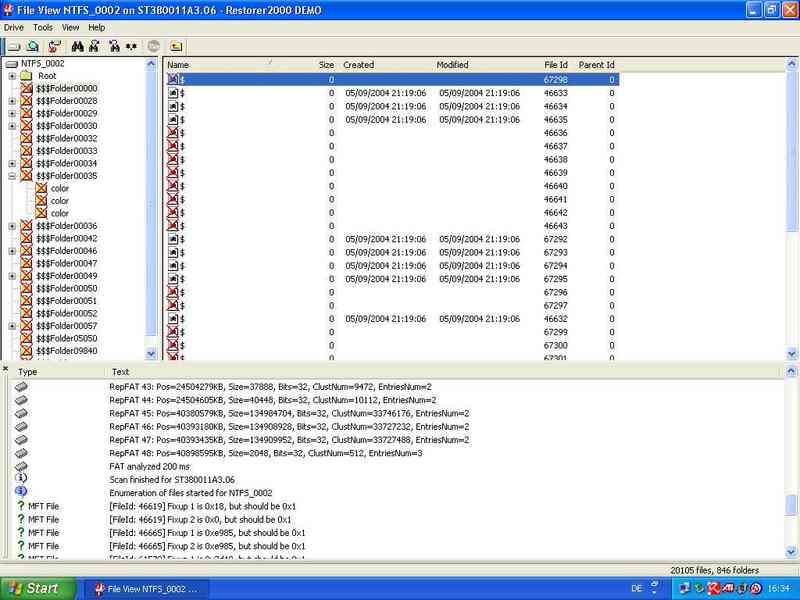Screen dimensions: 800x600
Task: Click the Text column header in log
Action: pyautogui.click(x=120, y=372)
